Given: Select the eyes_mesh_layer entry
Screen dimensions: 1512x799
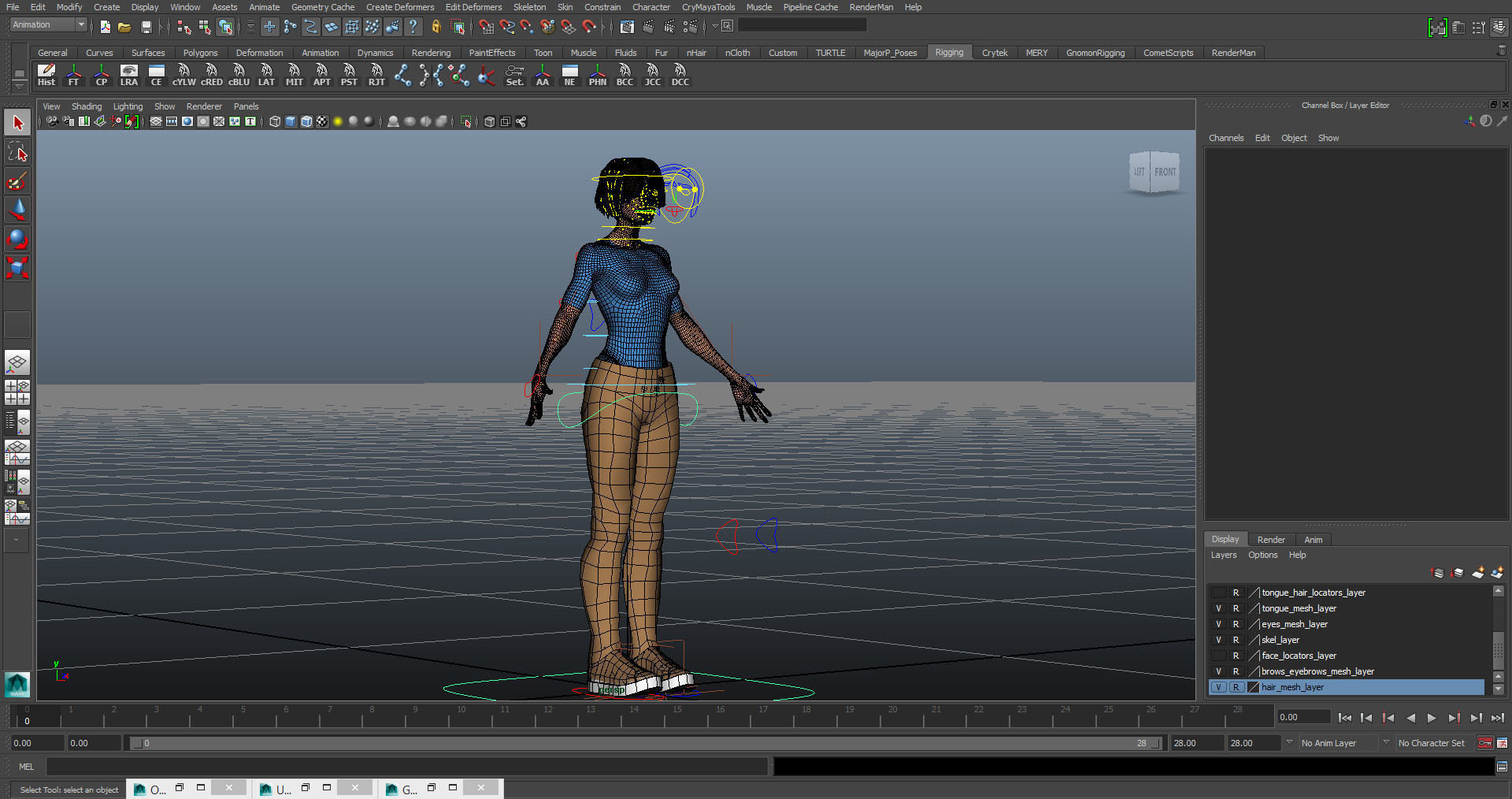Looking at the screenshot, I should click(1294, 624).
